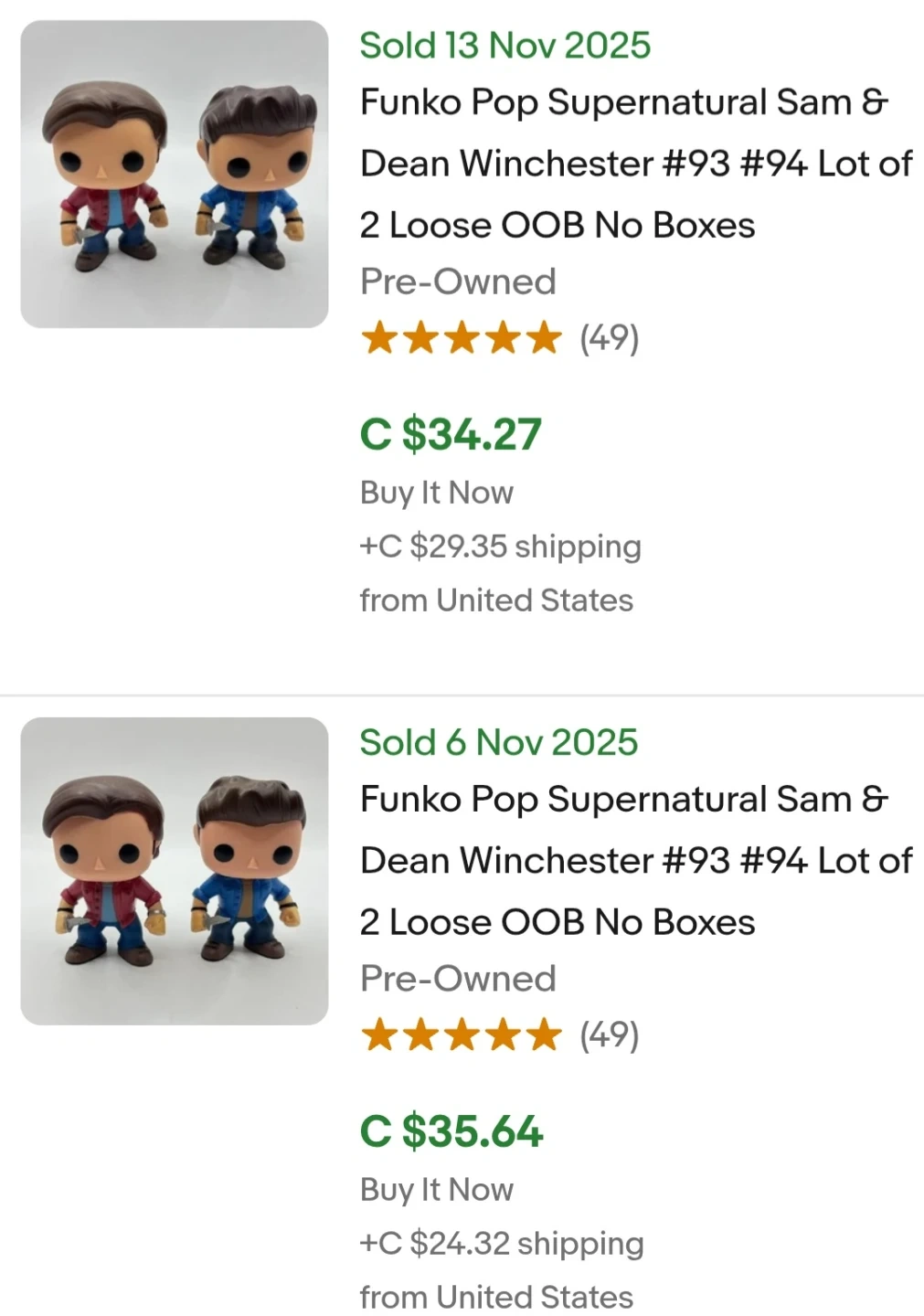Image resolution: width=924 pixels, height=1316 pixels.
Task: Click the "Sold 6 Nov 2025" label
Action: click(x=498, y=742)
